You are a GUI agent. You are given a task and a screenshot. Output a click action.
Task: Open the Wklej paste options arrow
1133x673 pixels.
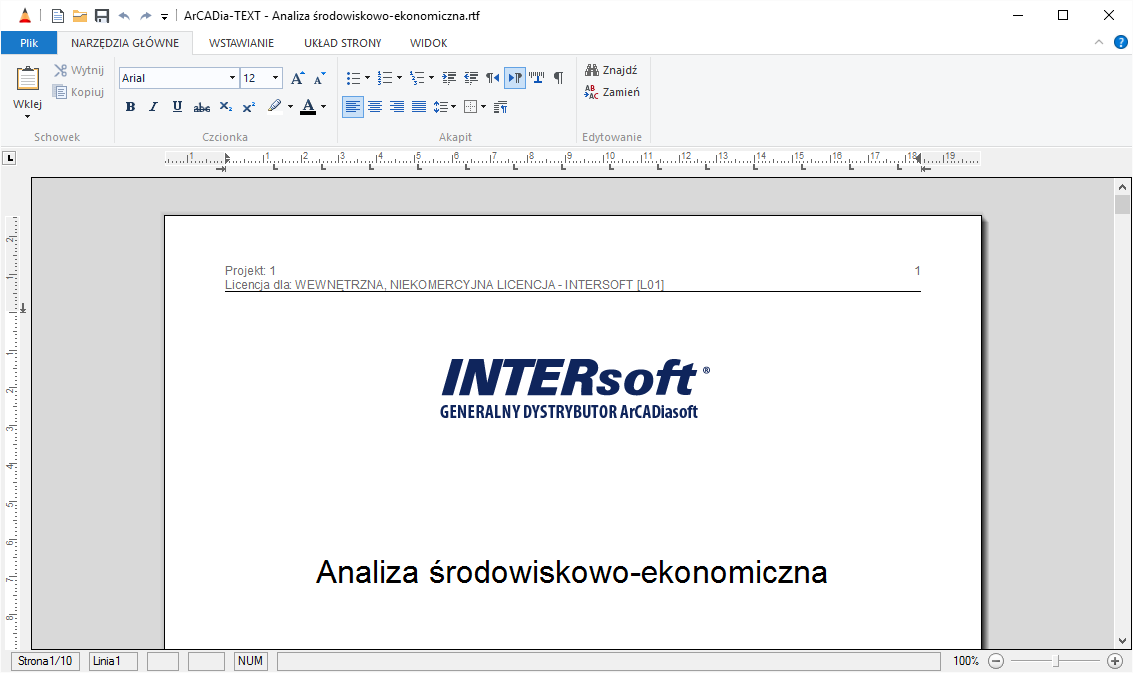click(x=27, y=116)
